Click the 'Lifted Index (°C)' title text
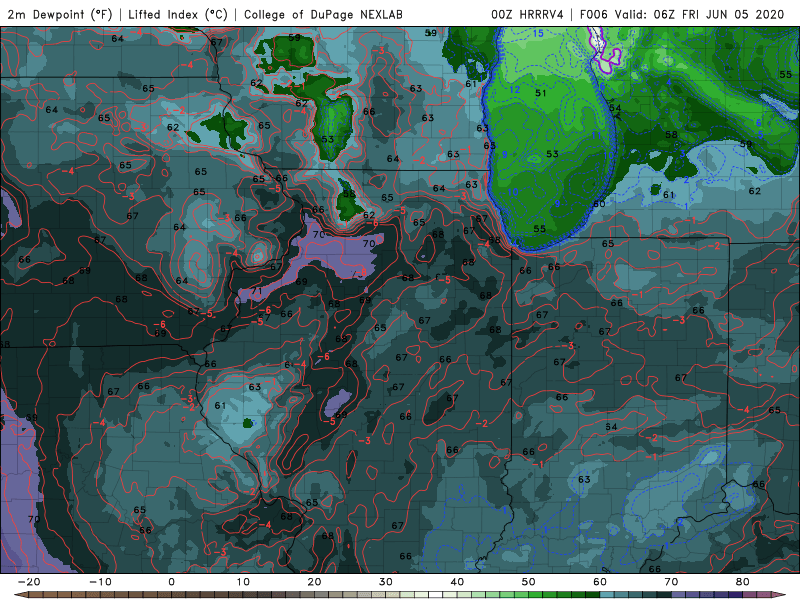The width and height of the screenshot is (800, 600). 178,14
